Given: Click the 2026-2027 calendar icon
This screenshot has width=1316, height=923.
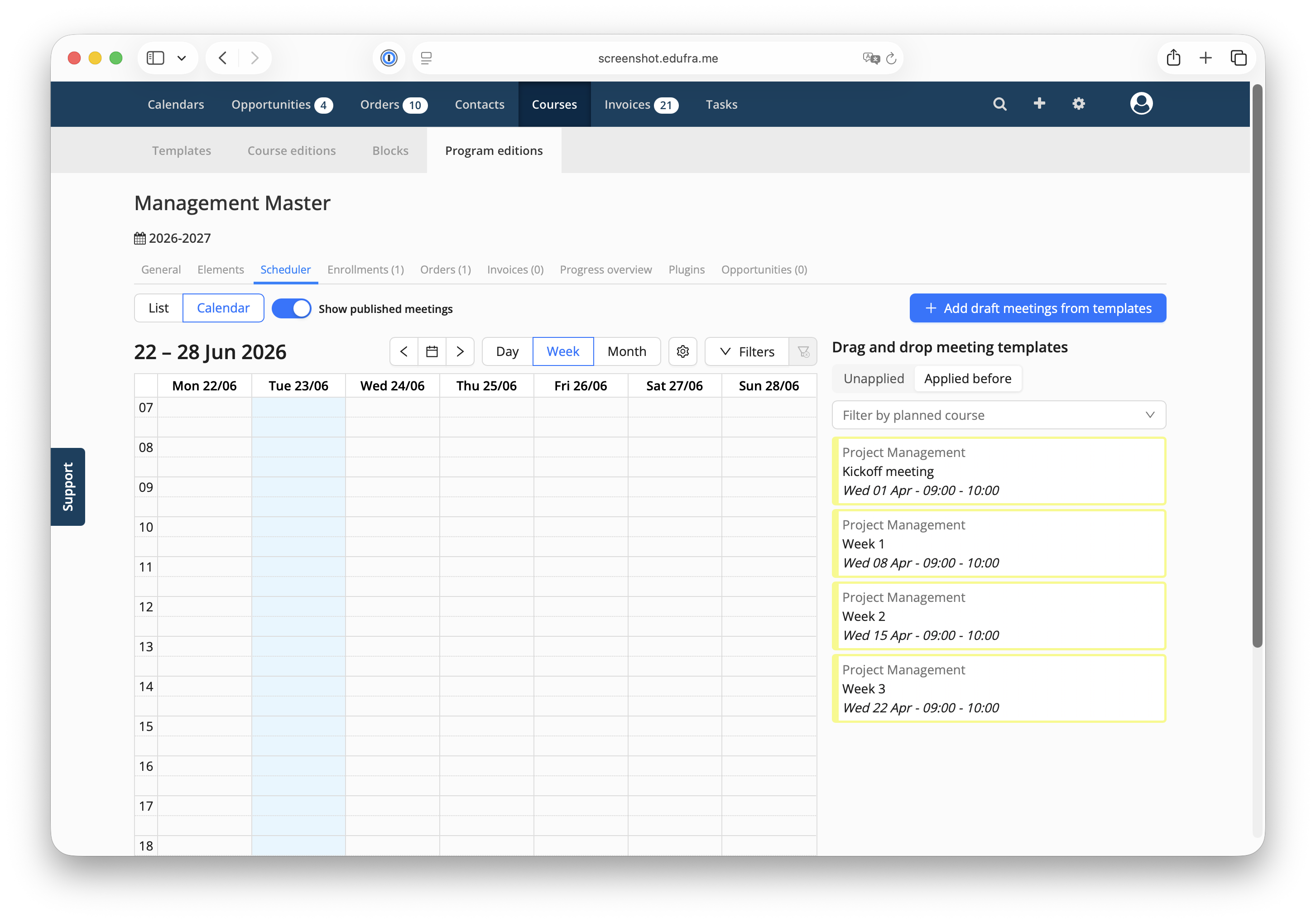Looking at the screenshot, I should pos(140,238).
